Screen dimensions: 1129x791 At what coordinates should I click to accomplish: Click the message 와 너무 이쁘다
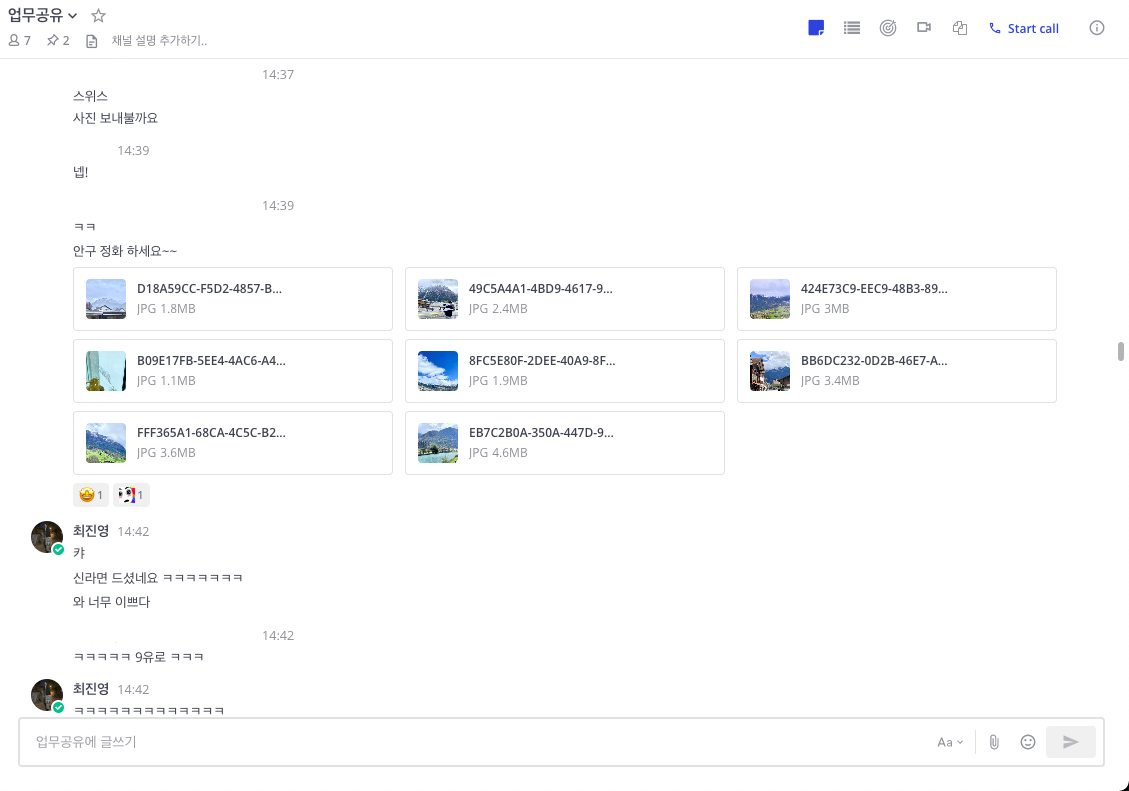(x=111, y=602)
